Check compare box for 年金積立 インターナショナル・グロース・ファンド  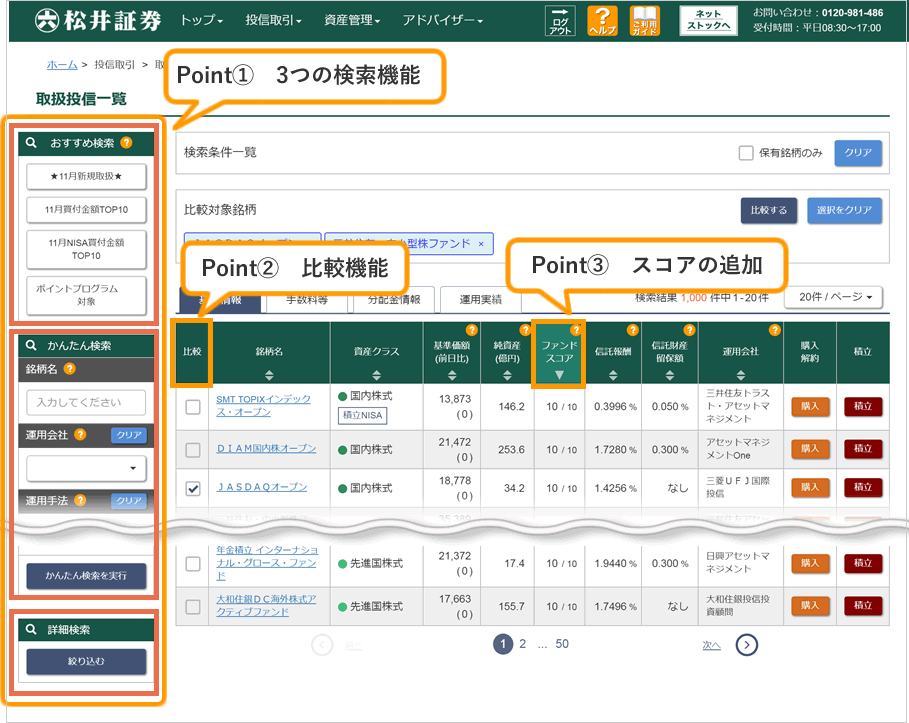coord(192,564)
